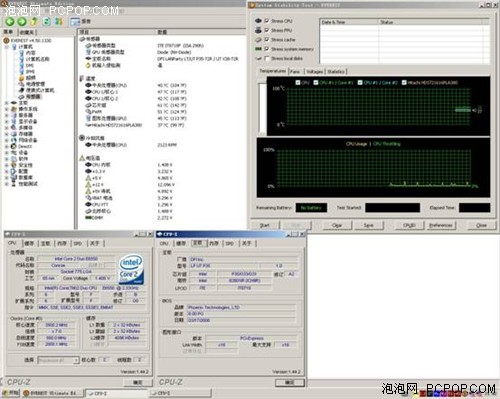Select the performance test hourglass tree icon

(x=14, y=184)
